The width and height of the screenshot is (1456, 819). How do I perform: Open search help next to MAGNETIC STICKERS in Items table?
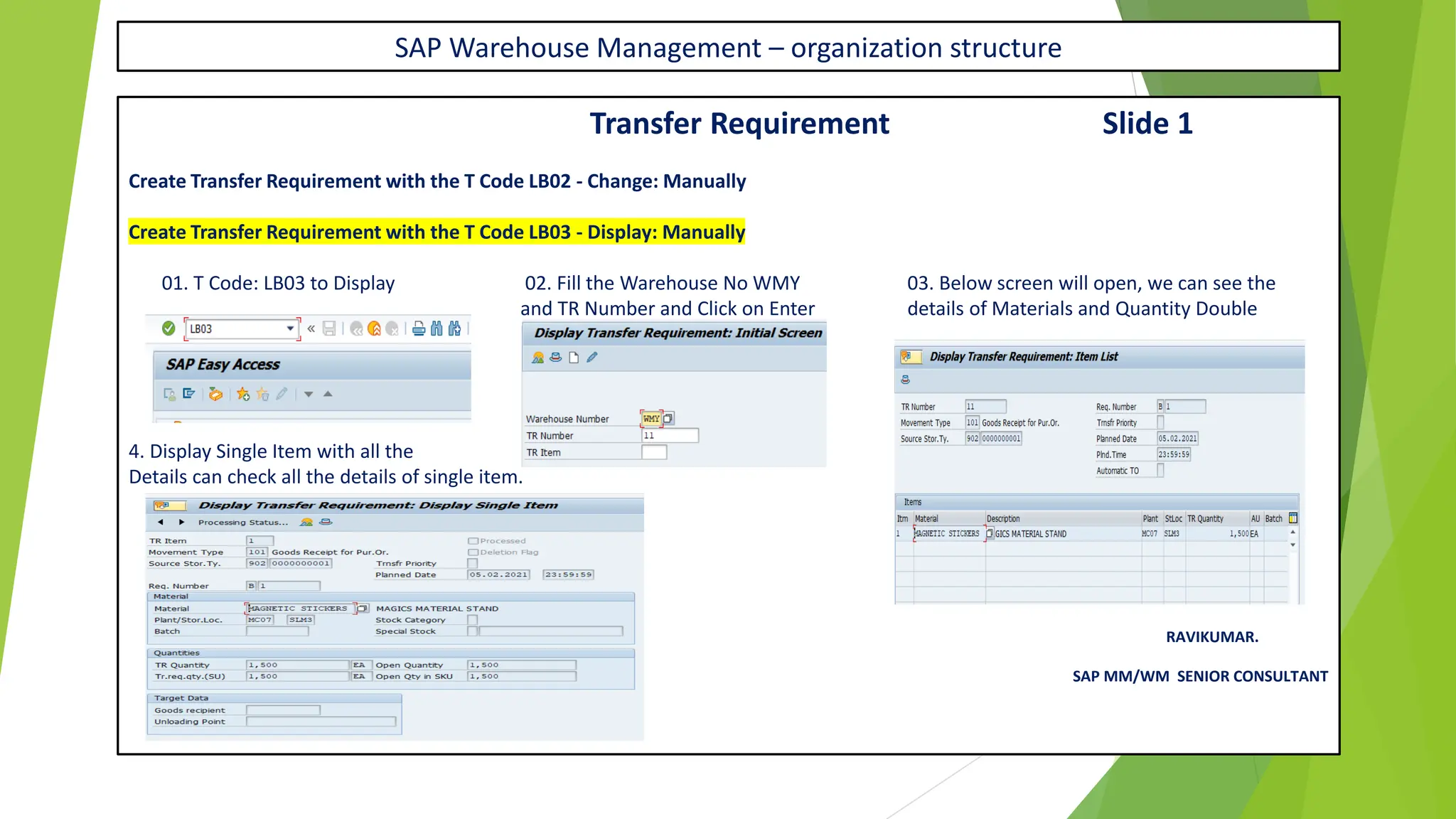click(990, 534)
